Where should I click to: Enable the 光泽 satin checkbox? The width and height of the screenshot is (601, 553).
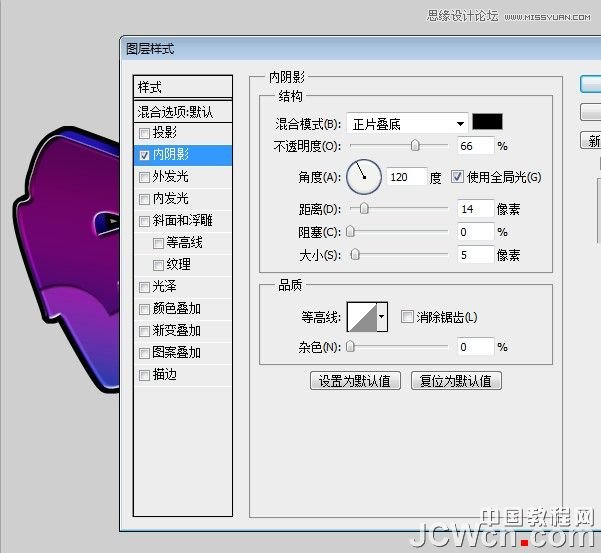pyautogui.click(x=144, y=287)
